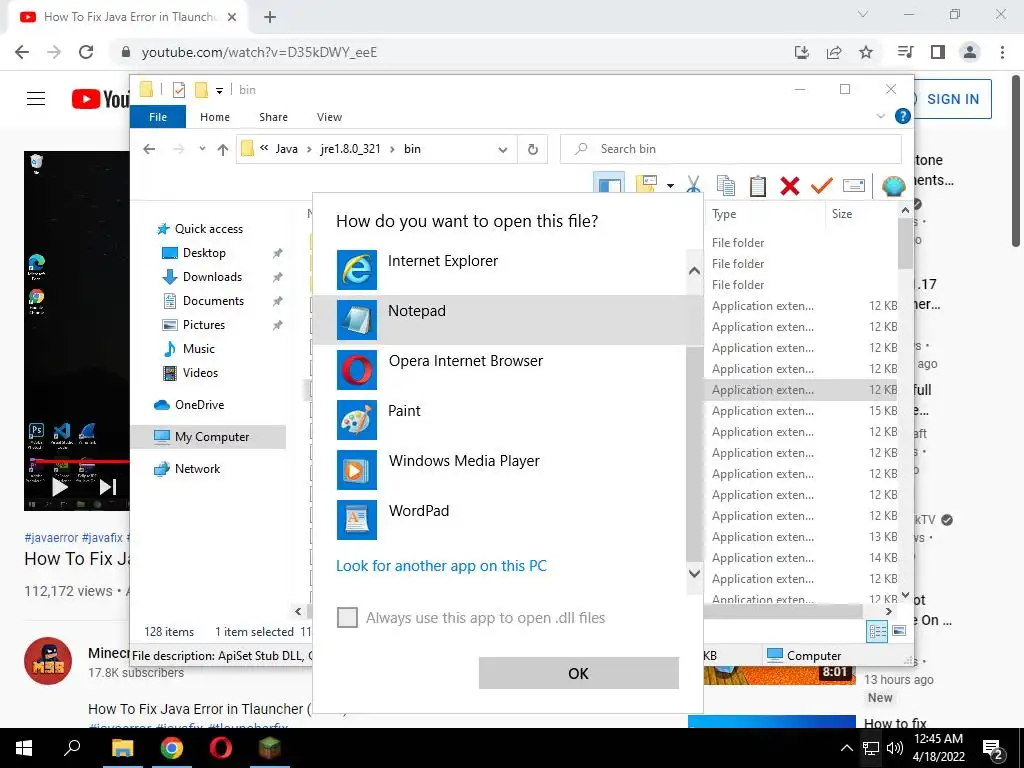The image size is (1024, 768).
Task: Skip to the next YouTube video
Action: [108, 487]
